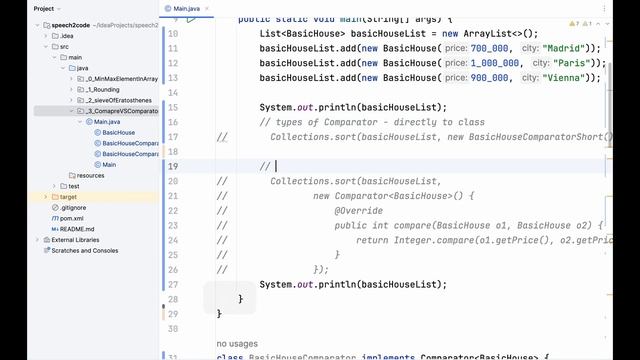Expand the _2_sieveOfEratosthenes package
This screenshot has height=360, width=640.
[71, 100]
